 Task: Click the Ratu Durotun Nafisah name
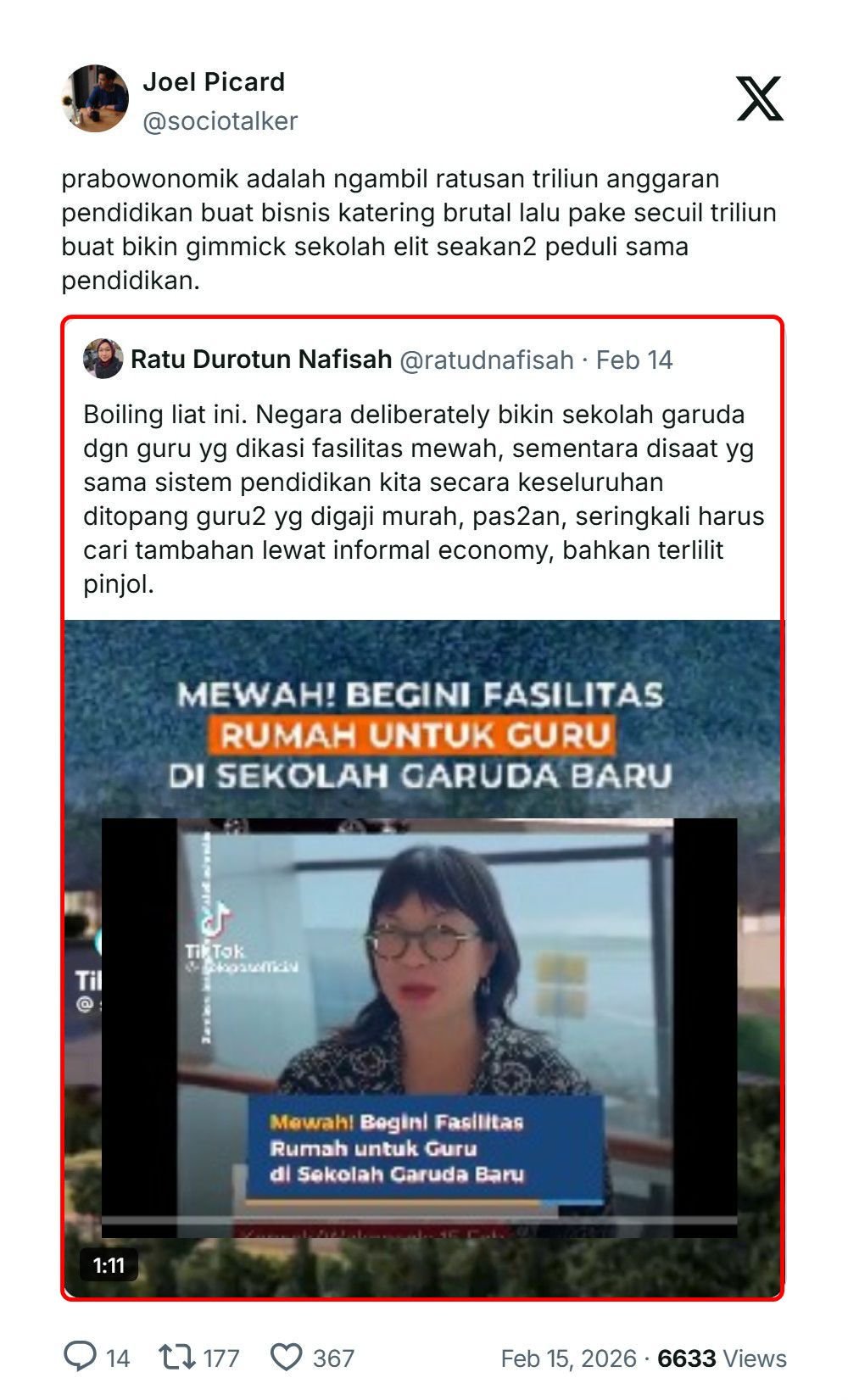pyautogui.click(x=261, y=360)
